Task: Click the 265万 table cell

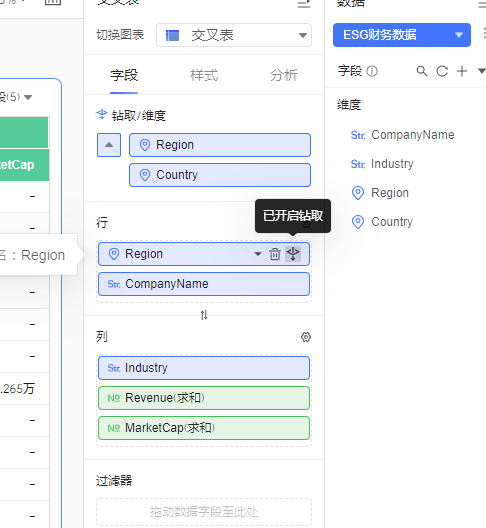Action: click(x=24, y=389)
